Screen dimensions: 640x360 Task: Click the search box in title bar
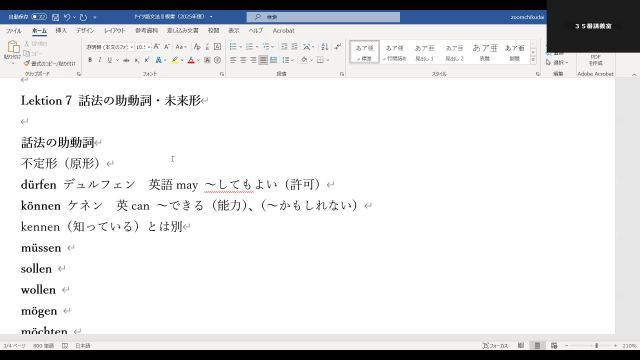click(323, 17)
